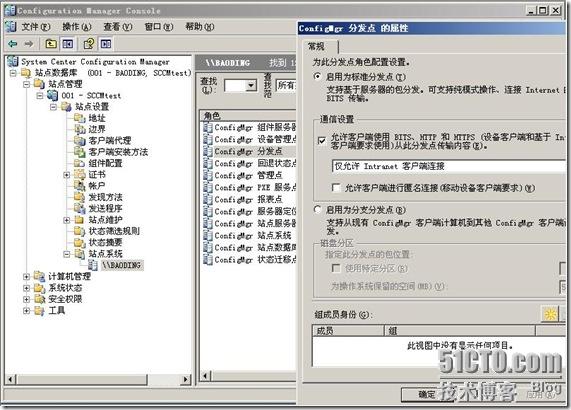Click left scroll arrow of tree pane

(11, 379)
